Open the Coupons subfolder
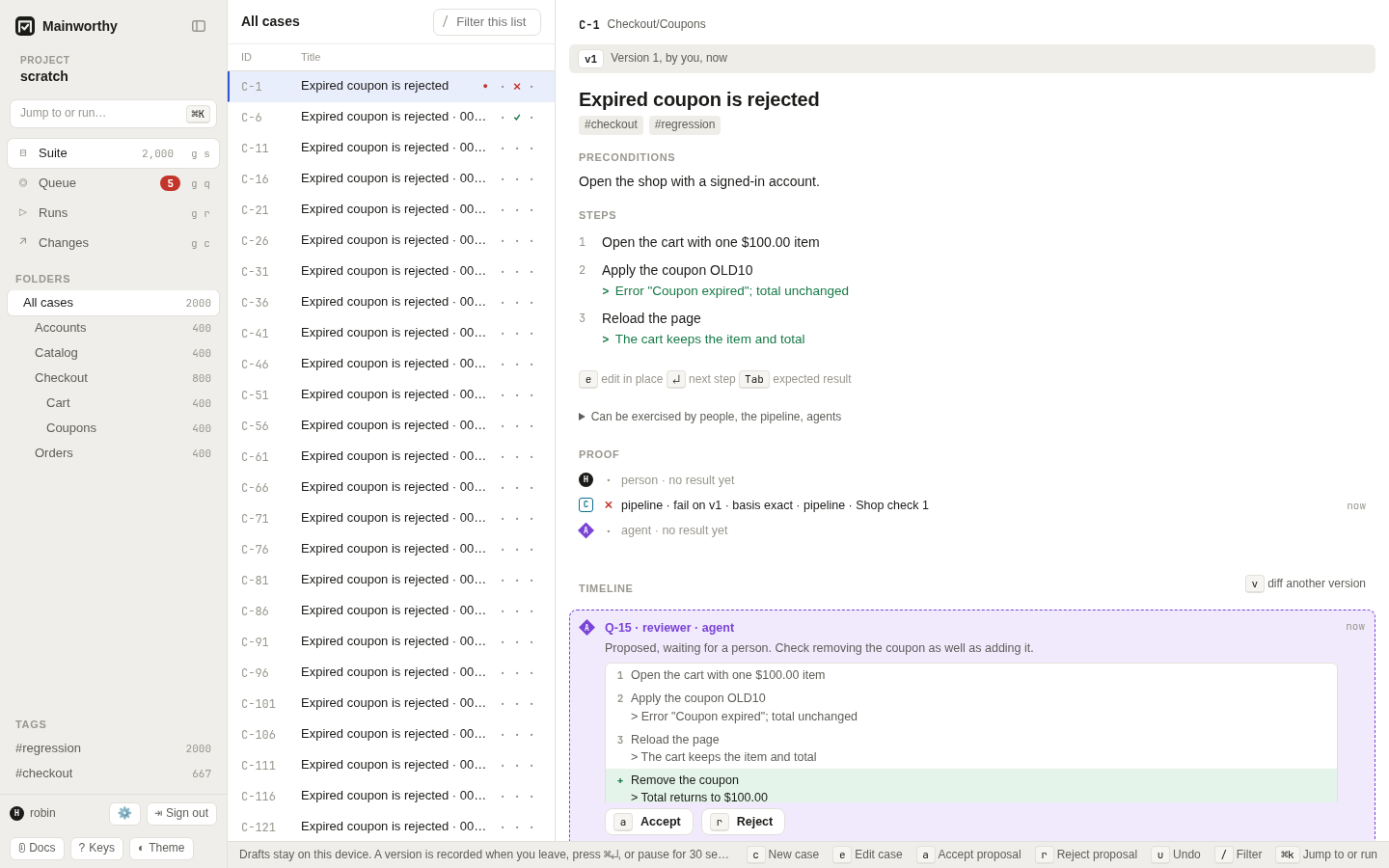The height and width of the screenshot is (868, 1389). pos(114,428)
